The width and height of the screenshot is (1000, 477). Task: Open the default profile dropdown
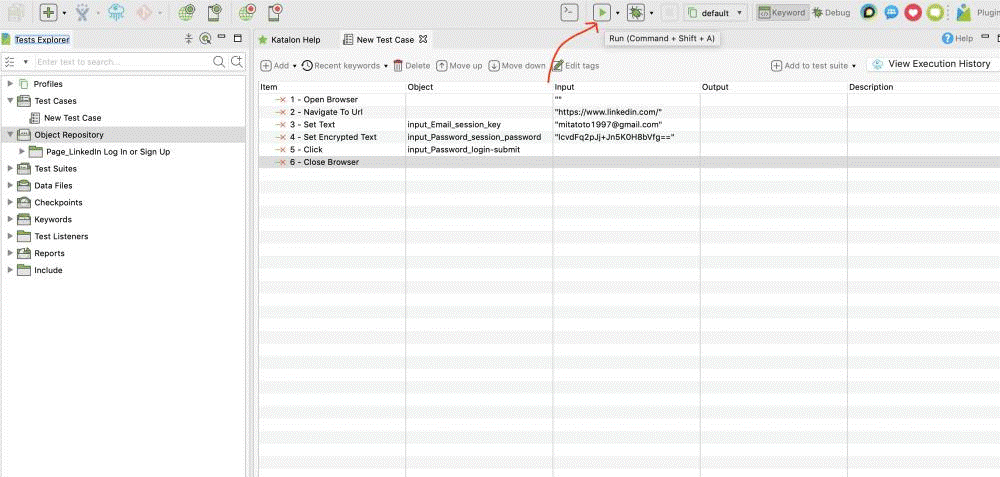(x=715, y=13)
